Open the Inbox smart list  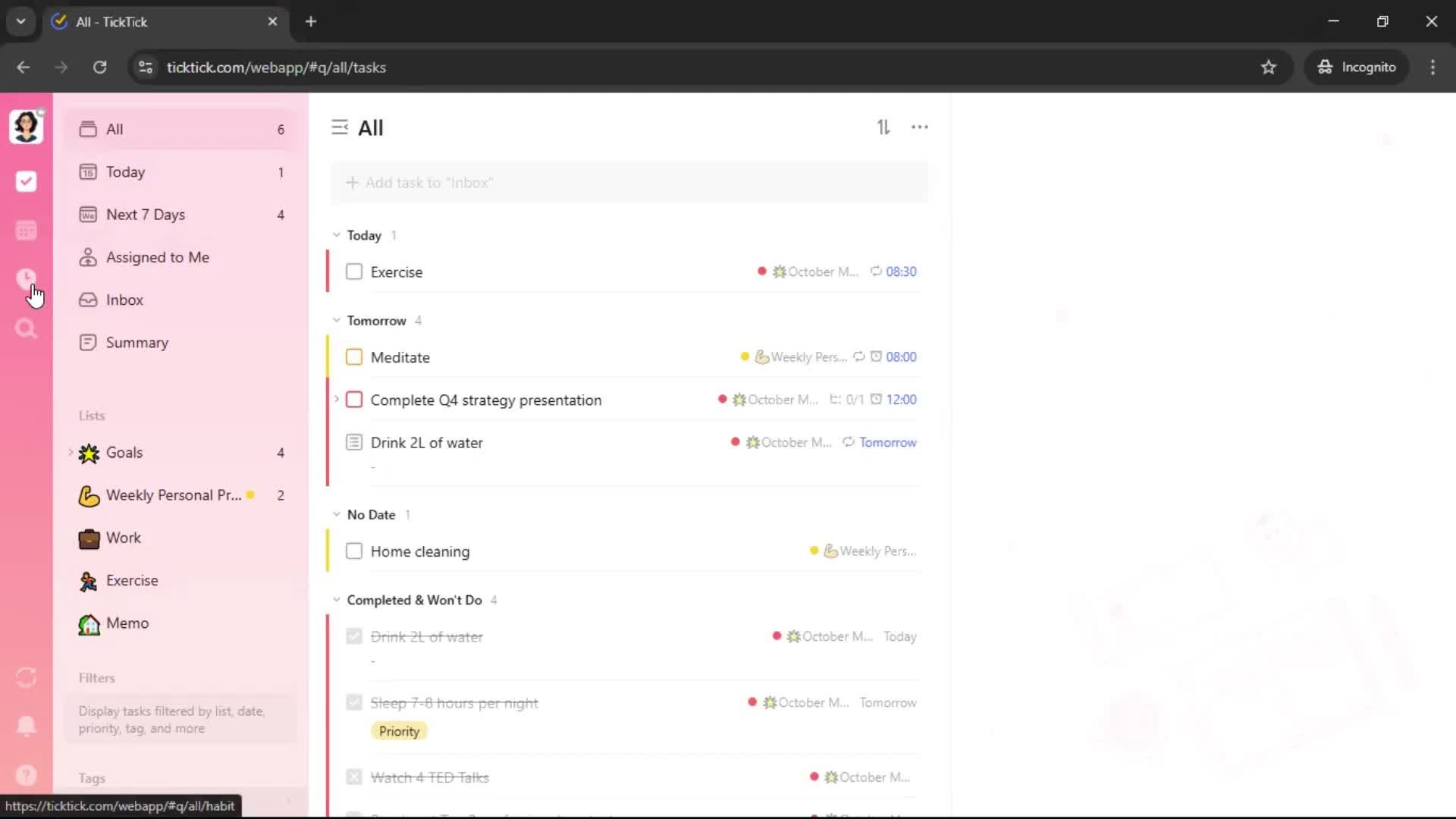click(124, 300)
